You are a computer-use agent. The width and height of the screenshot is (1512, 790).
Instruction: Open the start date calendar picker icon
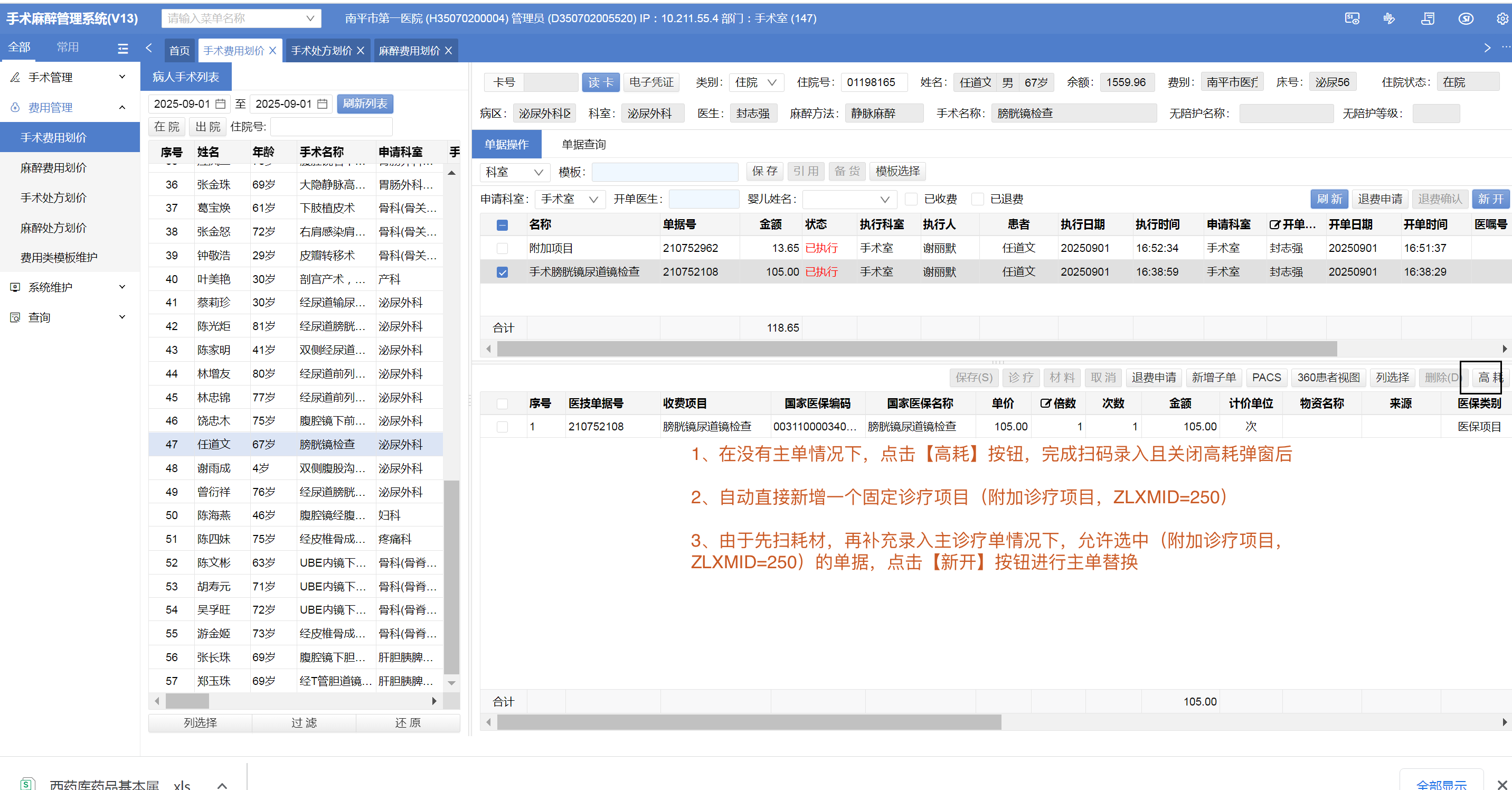[221, 105]
